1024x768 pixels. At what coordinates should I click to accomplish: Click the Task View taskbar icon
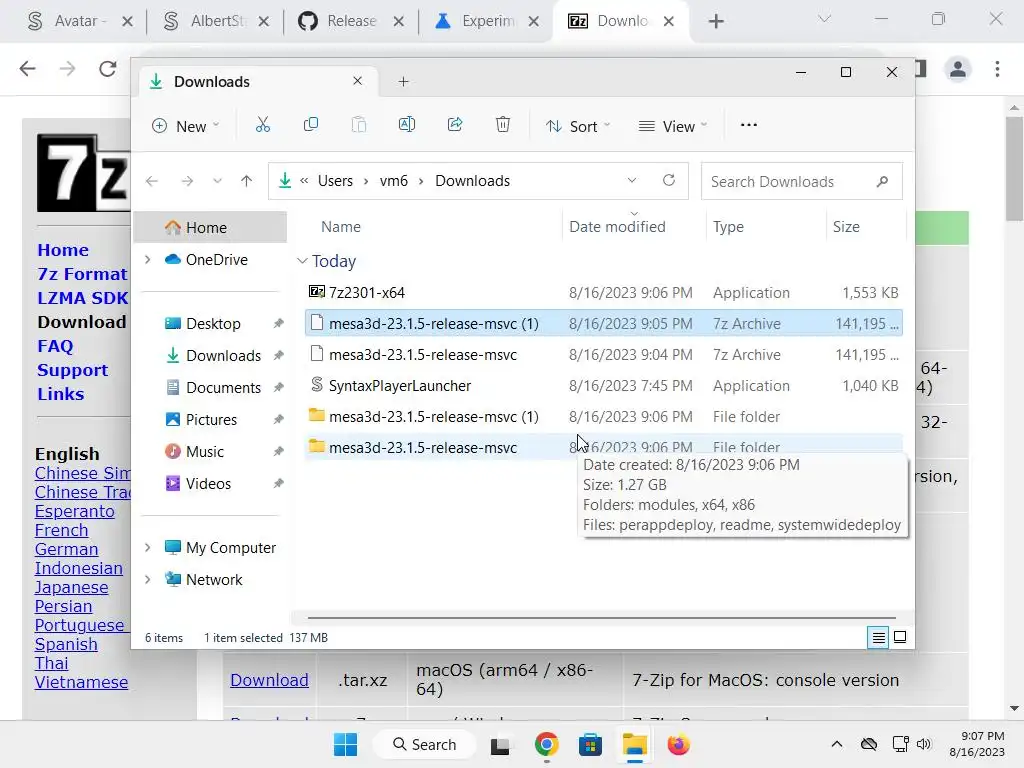tap(500, 744)
